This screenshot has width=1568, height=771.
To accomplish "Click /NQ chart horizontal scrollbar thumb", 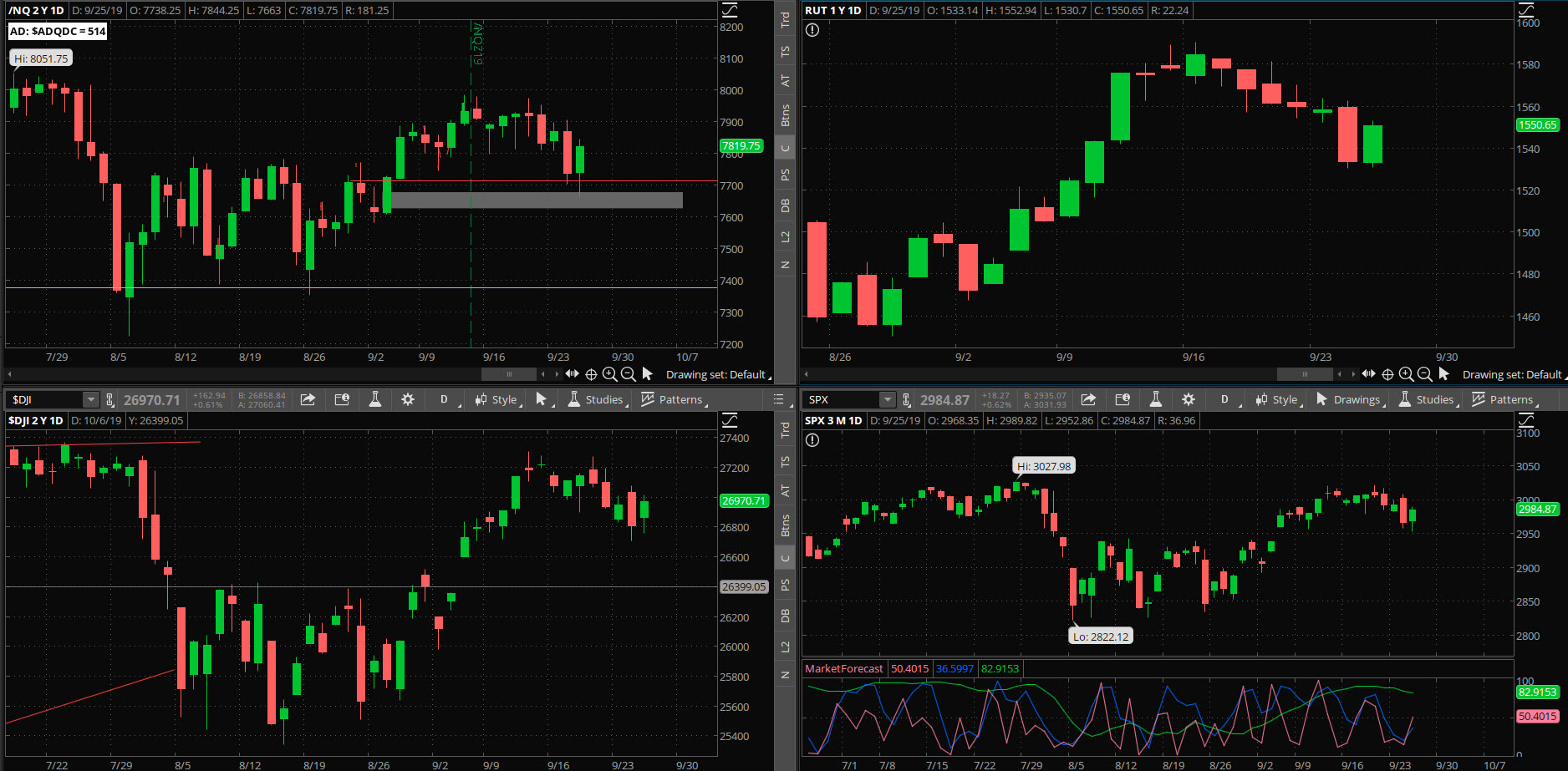I will point(509,374).
